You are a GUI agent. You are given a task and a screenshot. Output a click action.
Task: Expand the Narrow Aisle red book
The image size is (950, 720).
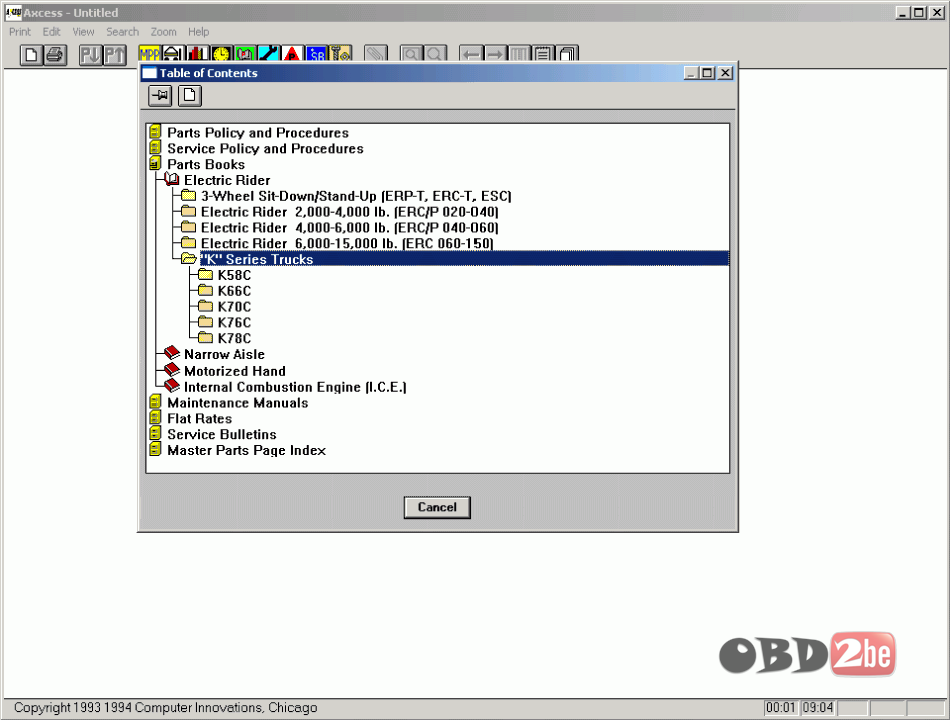point(172,353)
